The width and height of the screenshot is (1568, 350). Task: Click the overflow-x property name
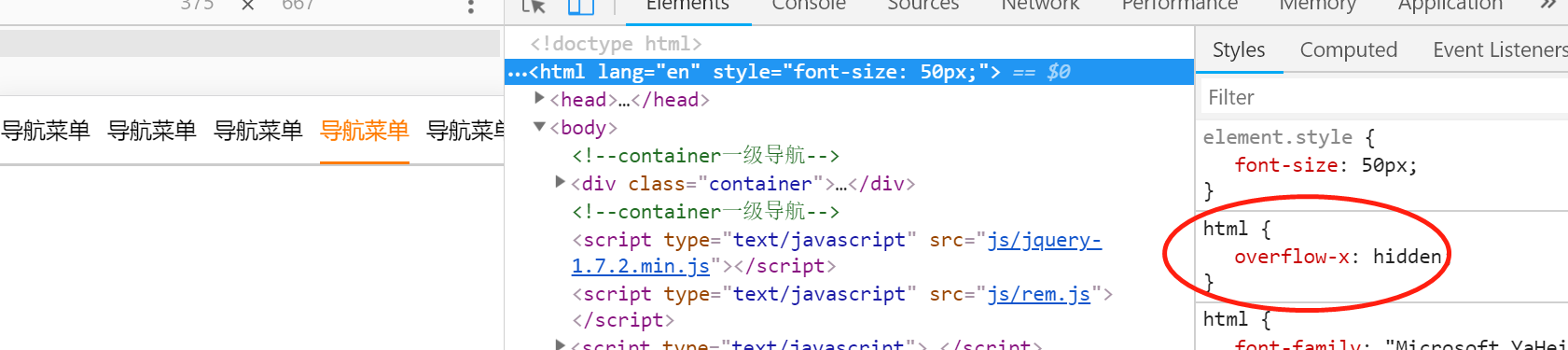click(x=1292, y=257)
